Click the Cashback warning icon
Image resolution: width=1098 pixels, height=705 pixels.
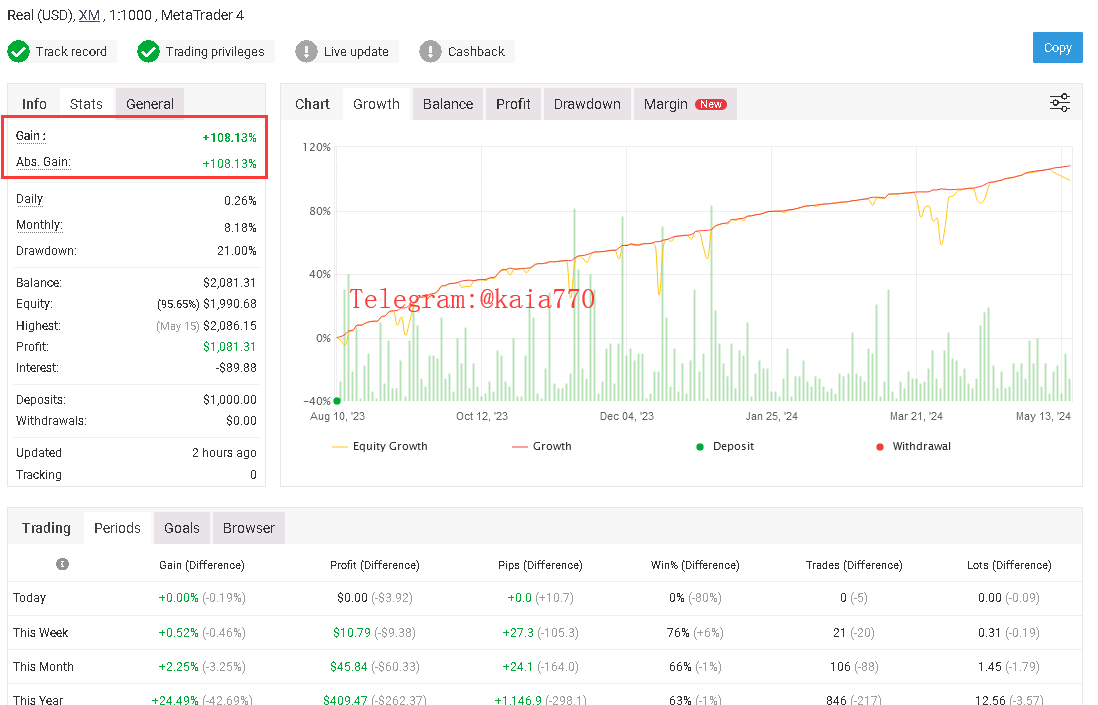(430, 51)
